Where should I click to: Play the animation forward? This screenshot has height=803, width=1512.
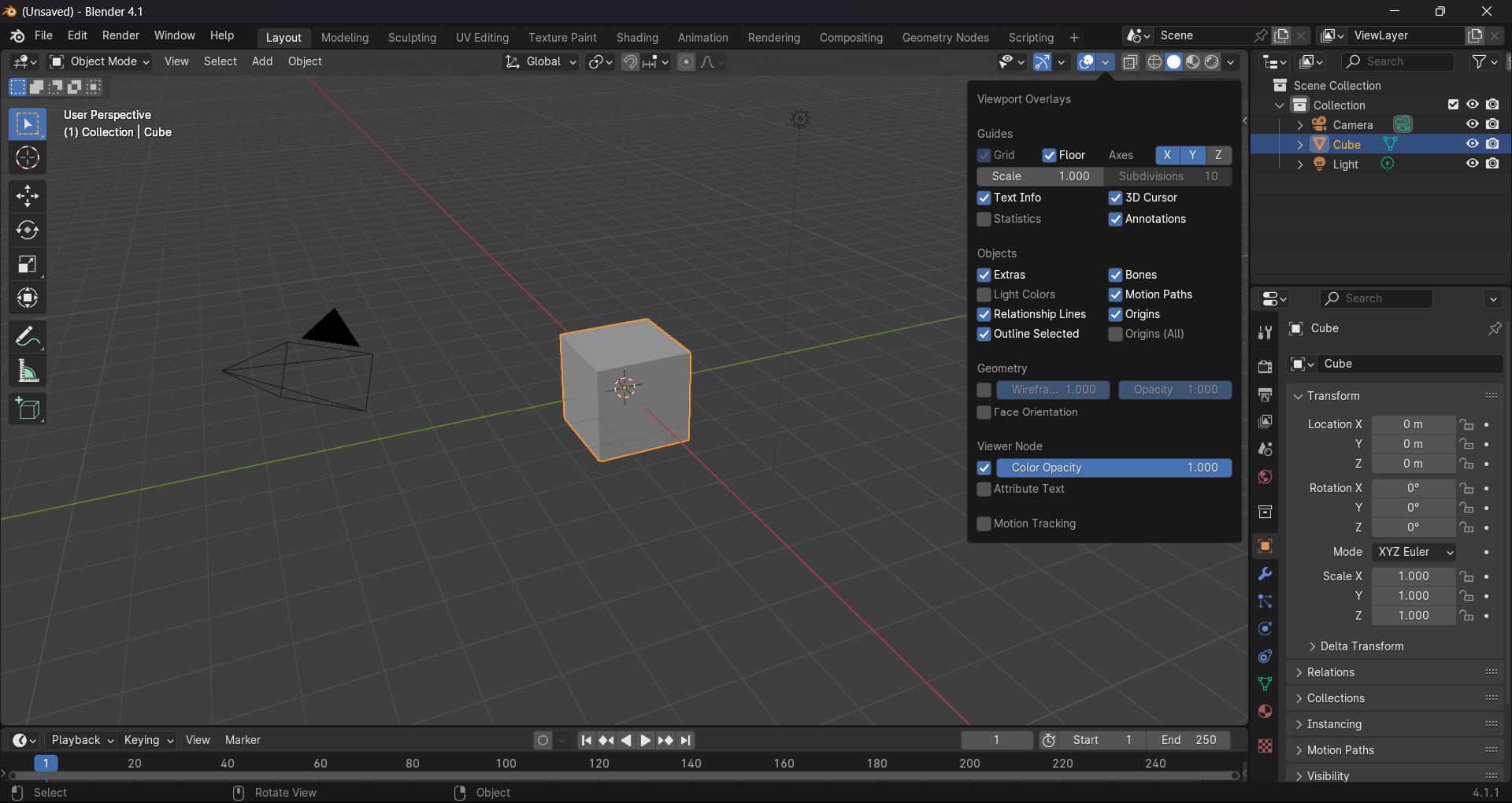(x=645, y=740)
